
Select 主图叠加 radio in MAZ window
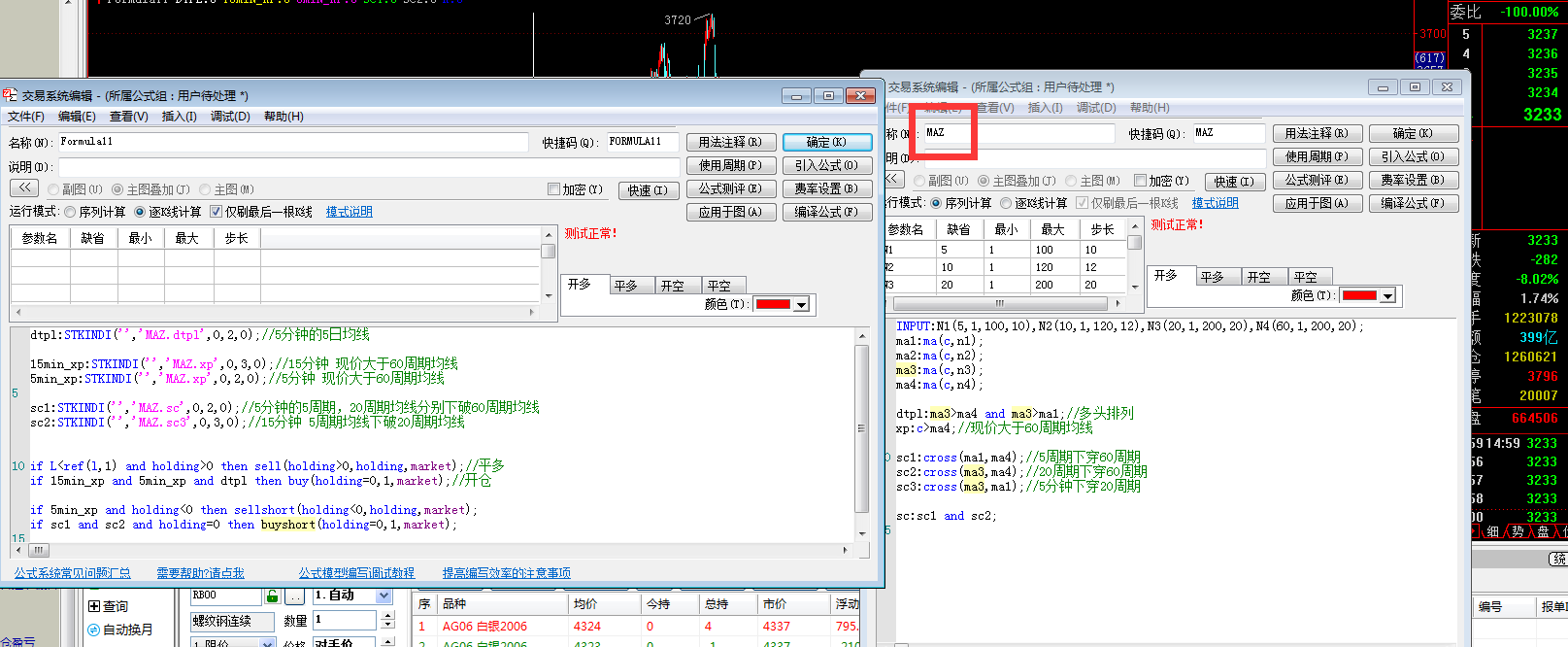pyautogui.click(x=984, y=181)
